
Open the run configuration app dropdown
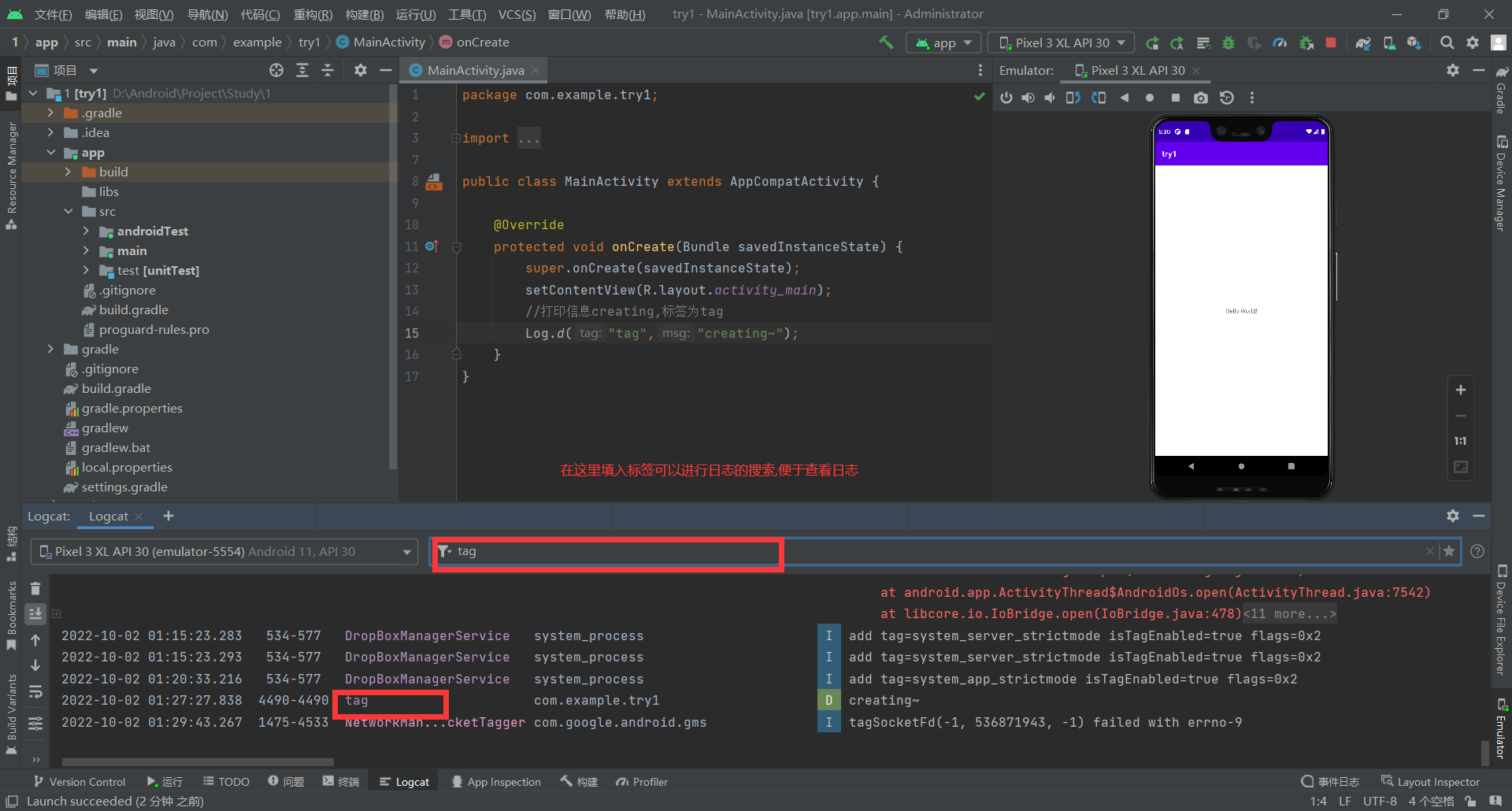[943, 43]
